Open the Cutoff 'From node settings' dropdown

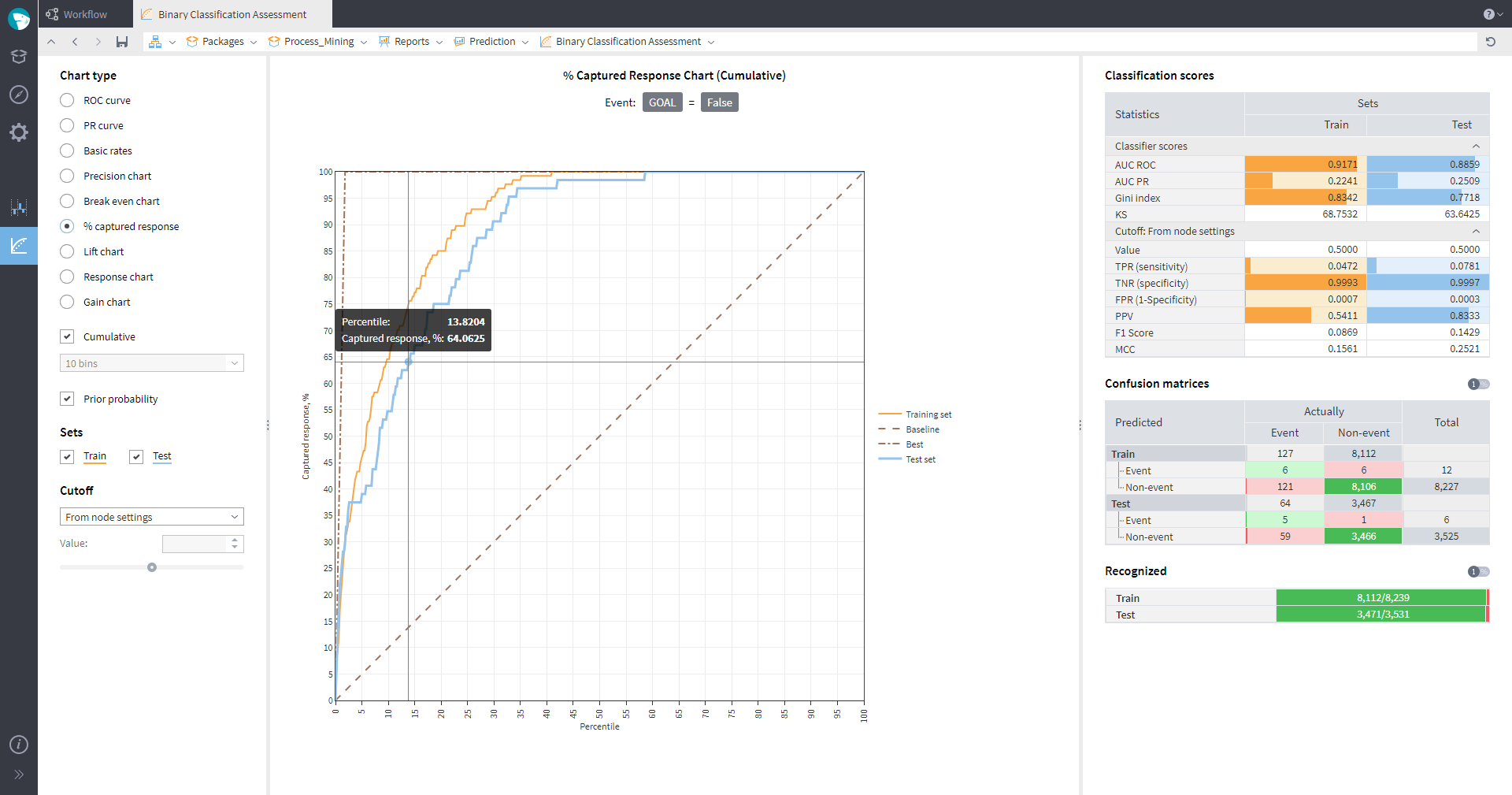point(151,517)
